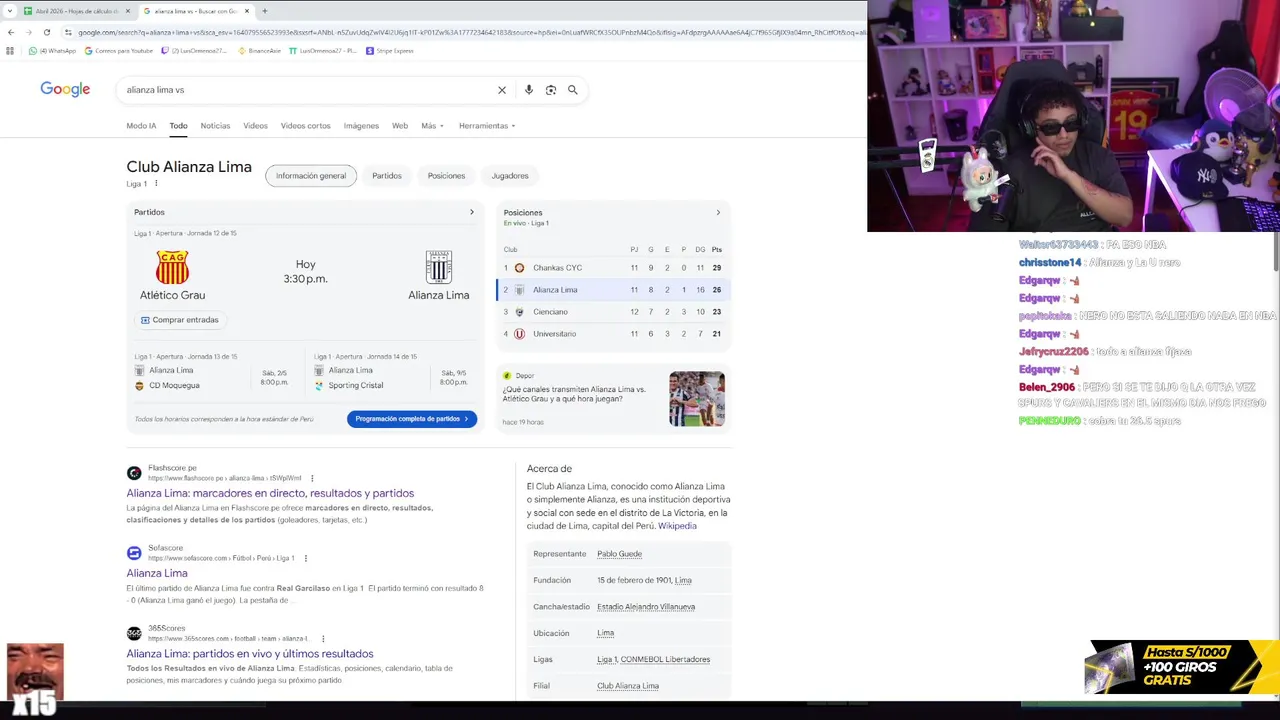Select the Chankas CYC standings row
The image size is (1280, 720).
click(614, 268)
